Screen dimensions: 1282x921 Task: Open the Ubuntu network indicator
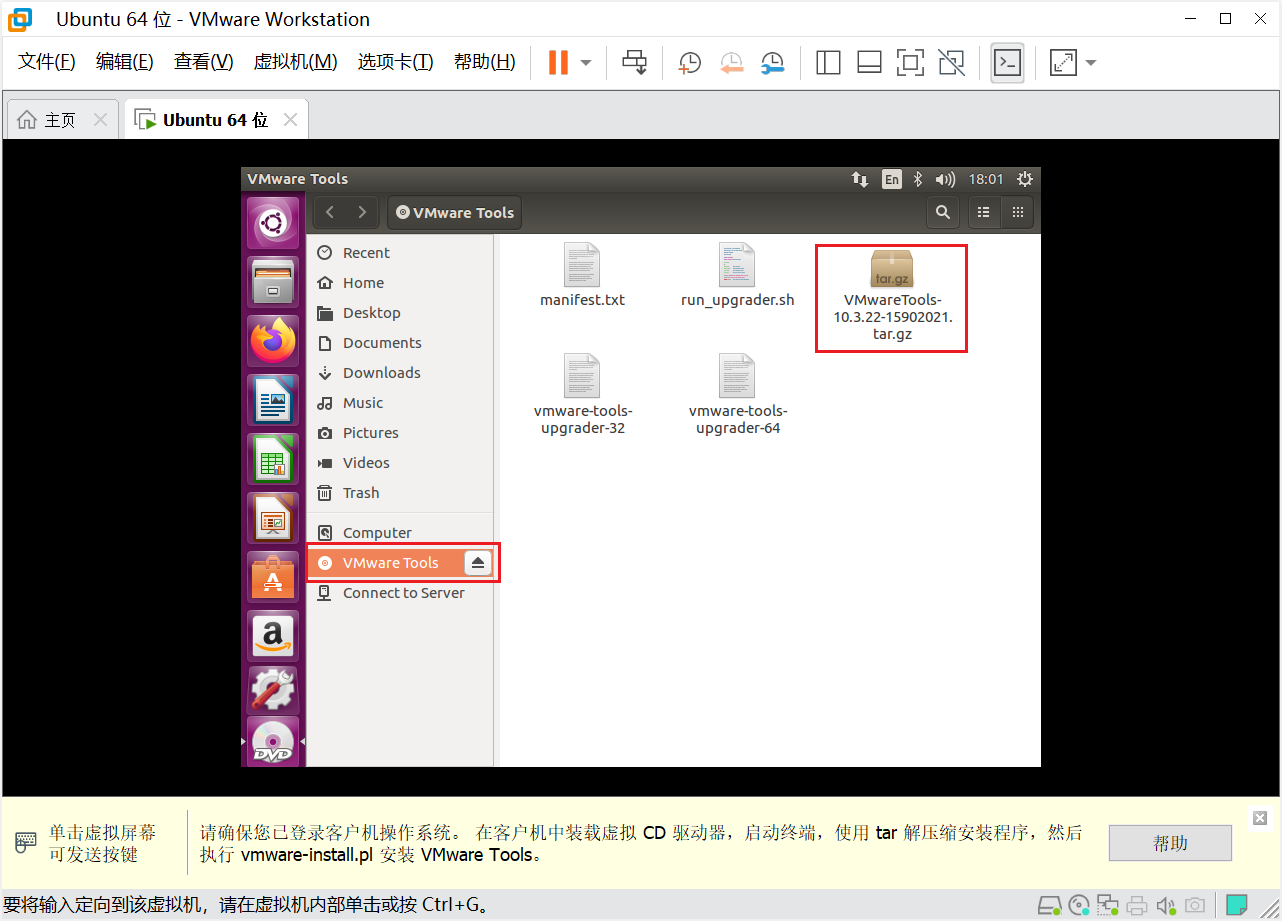(x=860, y=179)
